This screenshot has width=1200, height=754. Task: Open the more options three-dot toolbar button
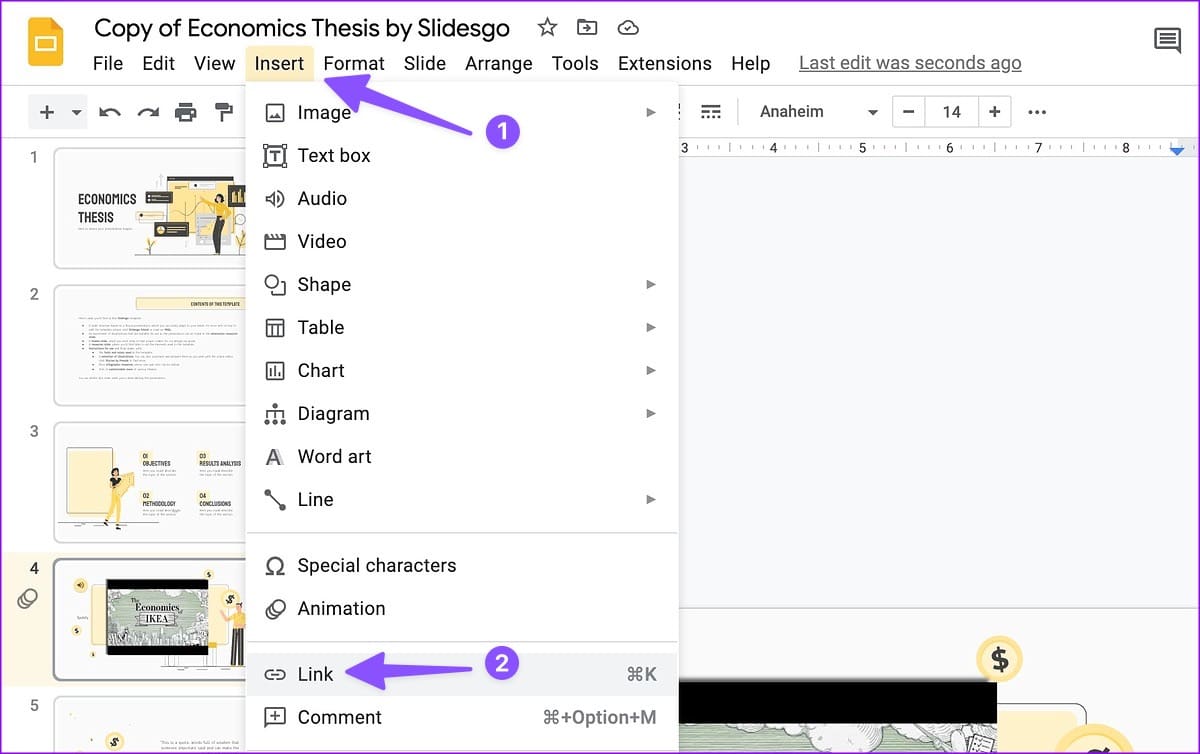[x=1037, y=112]
